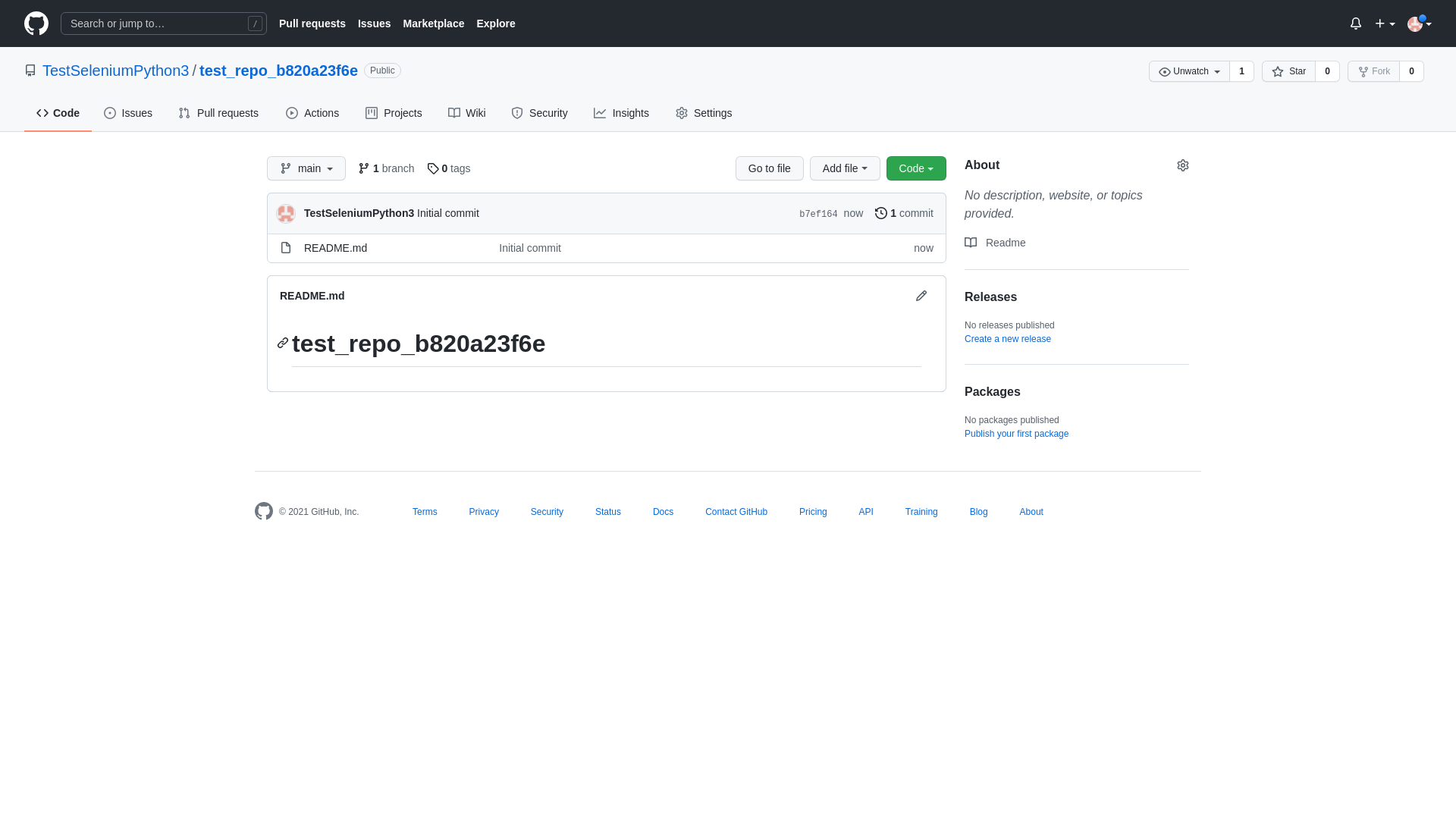Image resolution: width=1456 pixels, height=819 pixels.
Task: Click the footer GitHub logo
Action: [x=264, y=511]
